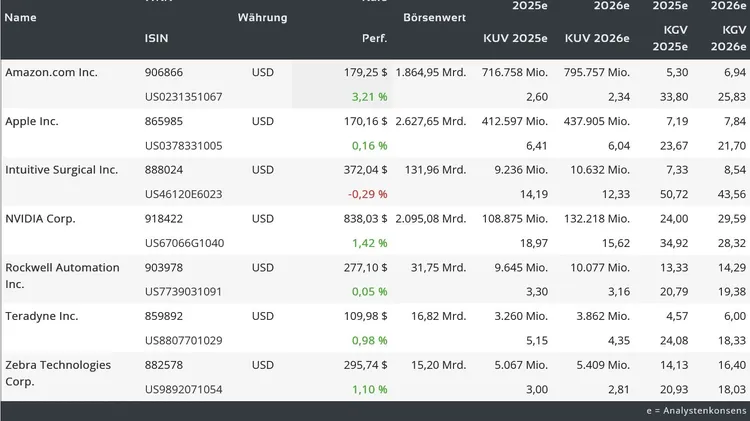Click Amazon performance 3,21 %
Viewport: 750px width, 421px height.
[x=370, y=97]
